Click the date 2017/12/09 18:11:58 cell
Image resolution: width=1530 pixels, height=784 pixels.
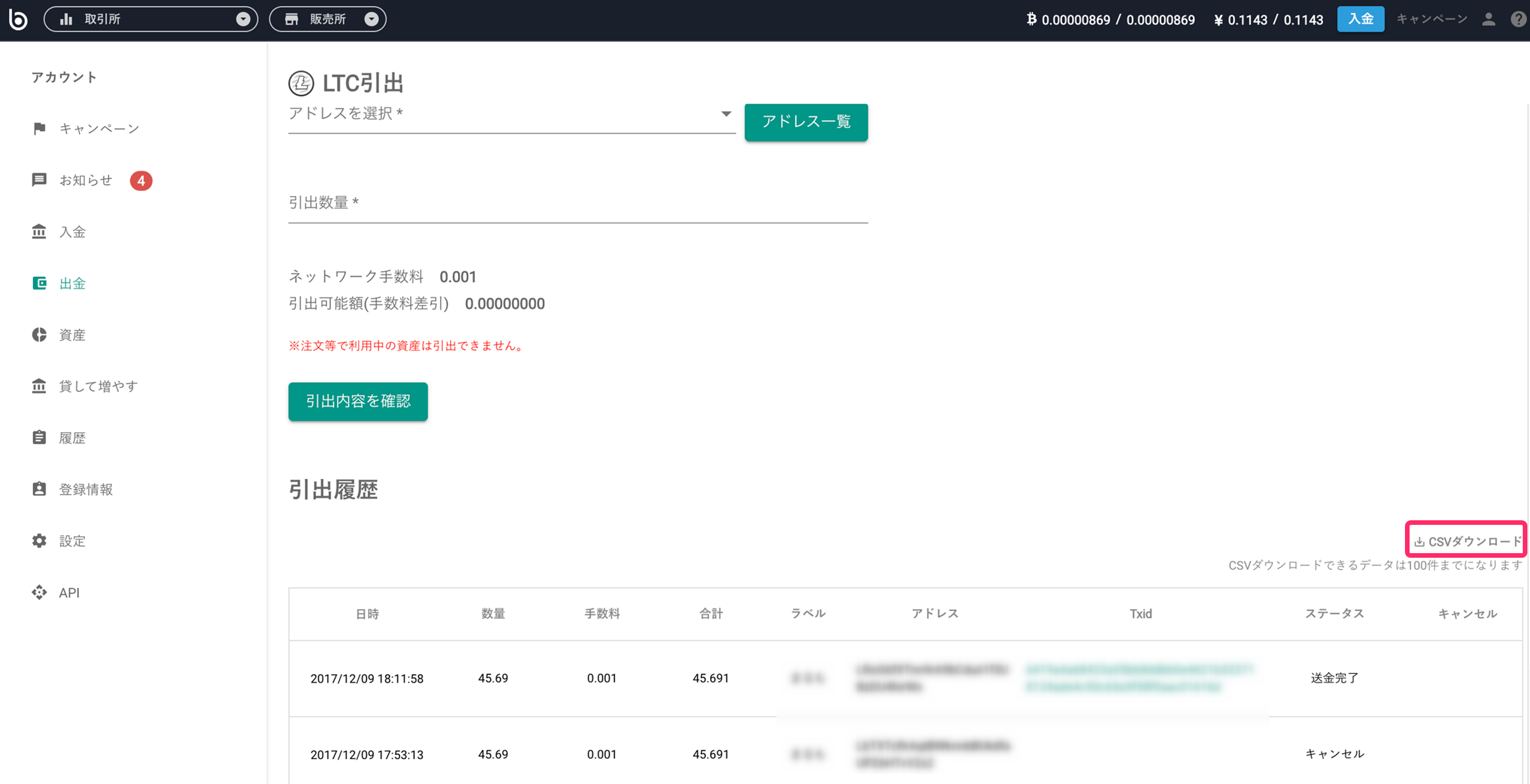point(367,679)
